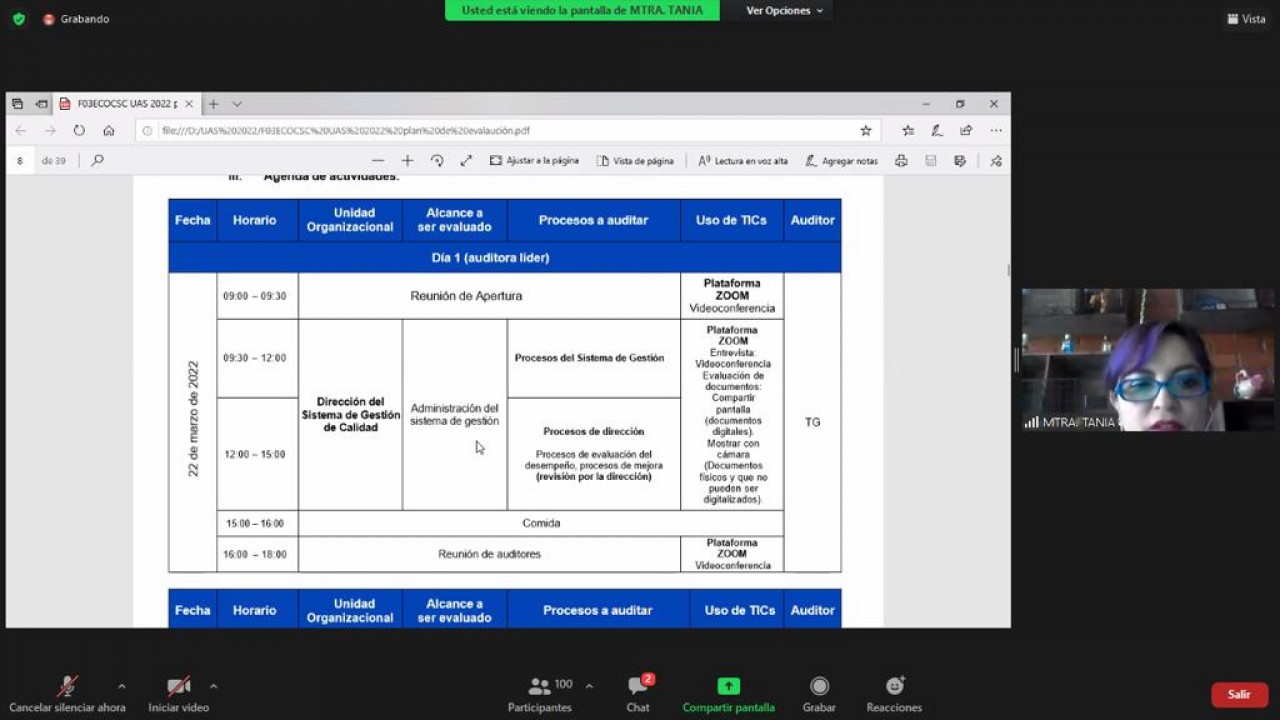
Task: Open a new Edge tab
Action: click(213, 104)
